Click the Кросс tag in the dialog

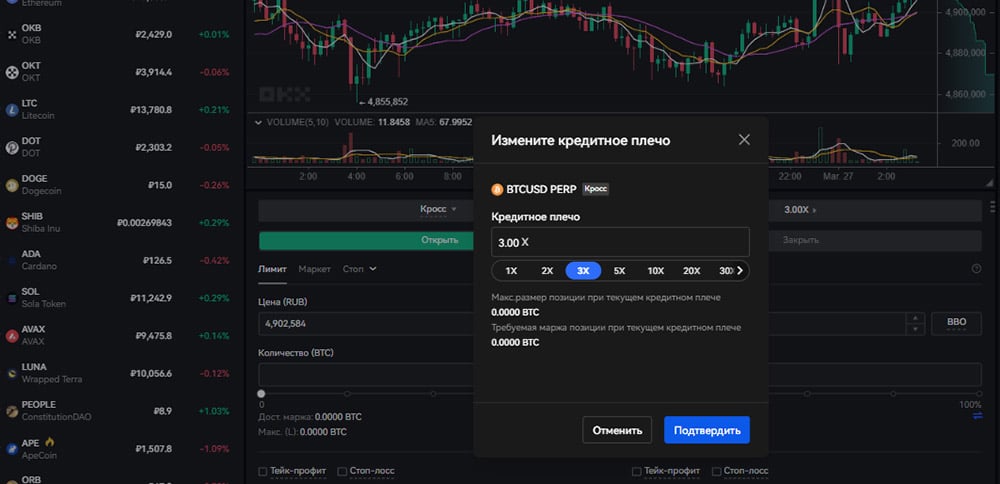click(596, 189)
